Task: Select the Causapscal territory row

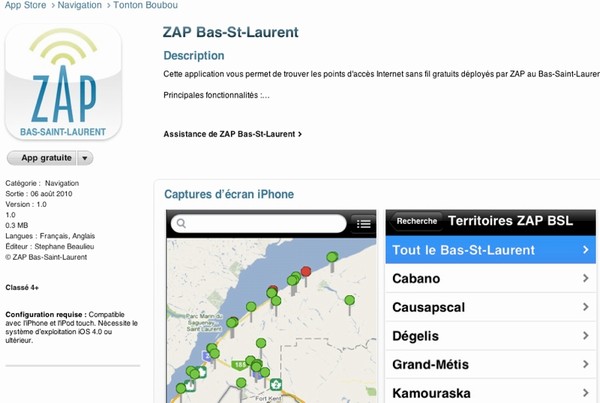Action: coord(491,307)
